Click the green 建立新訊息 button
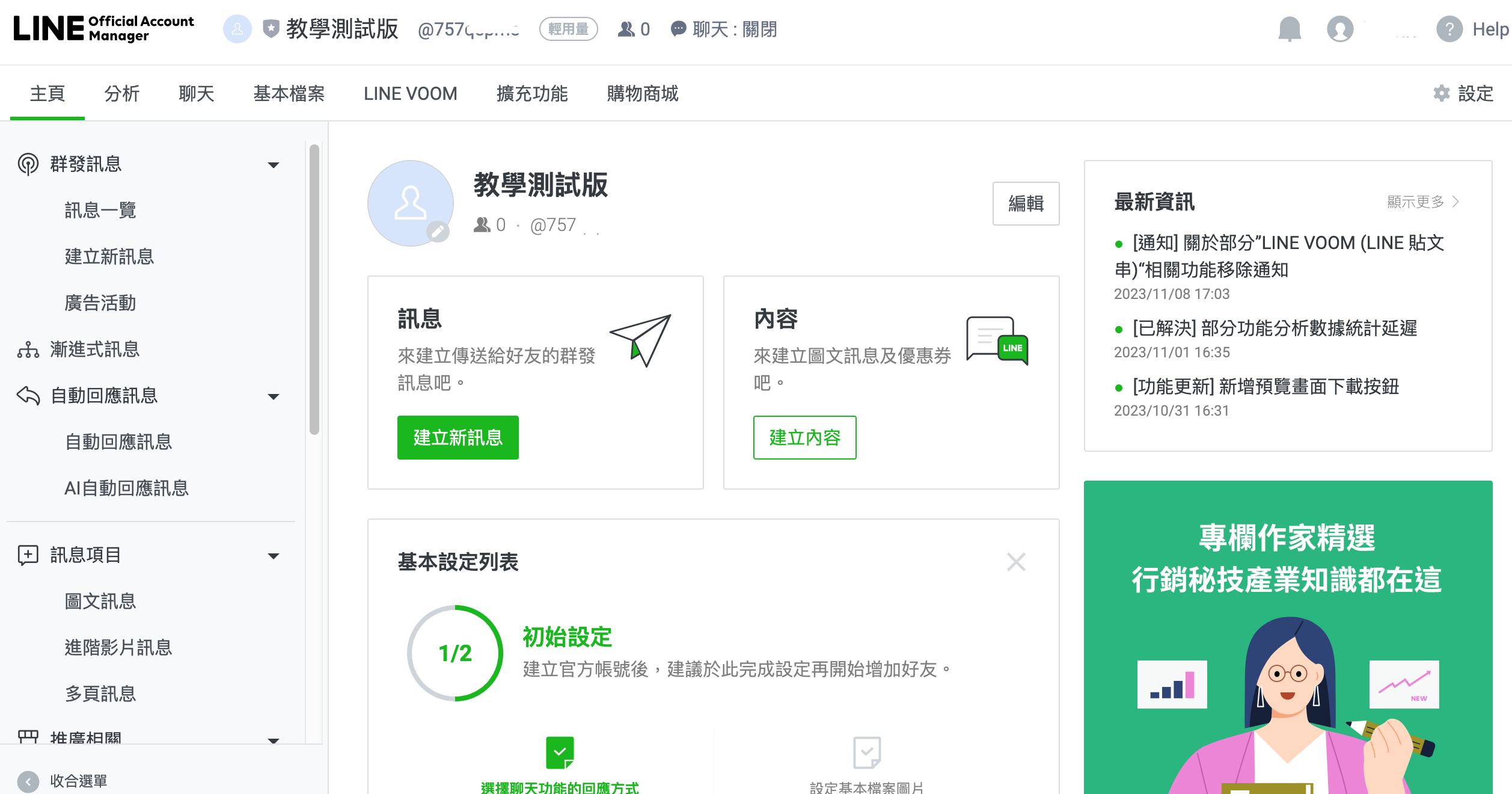The image size is (1512, 794). coord(458,437)
